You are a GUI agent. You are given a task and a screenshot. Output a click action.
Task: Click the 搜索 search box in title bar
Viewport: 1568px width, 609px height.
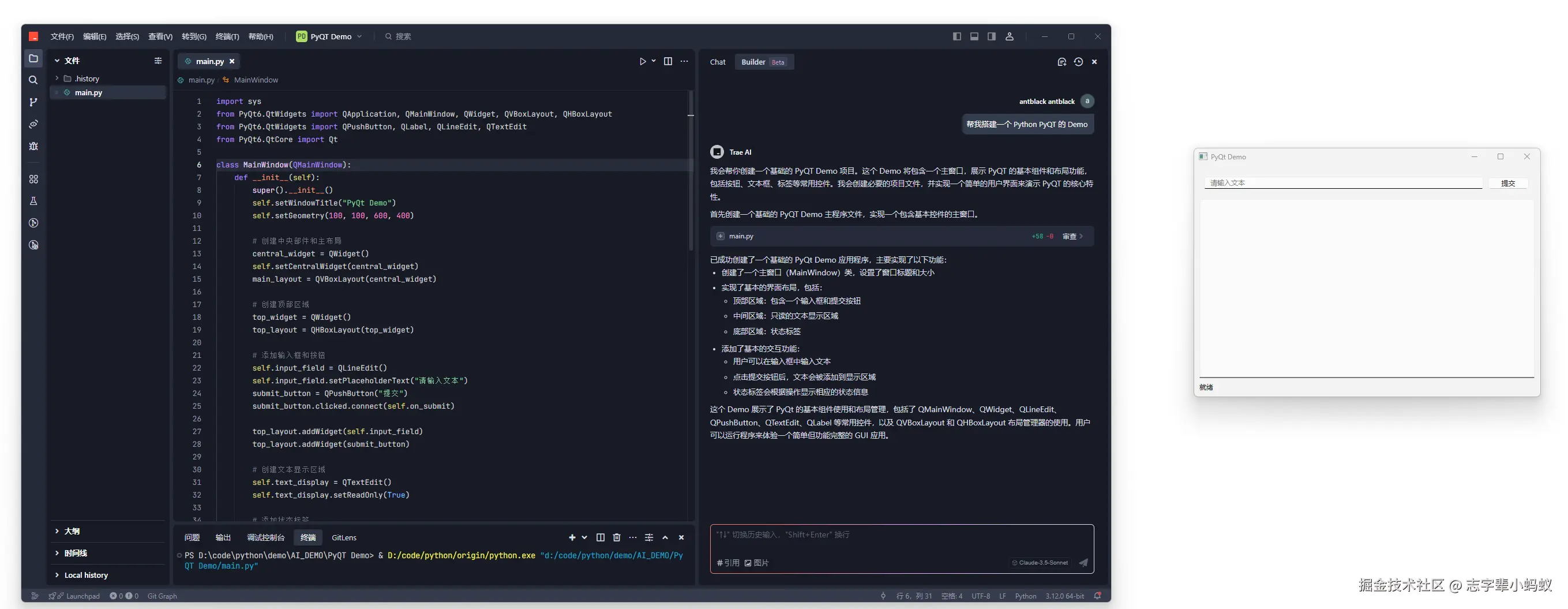coord(399,36)
